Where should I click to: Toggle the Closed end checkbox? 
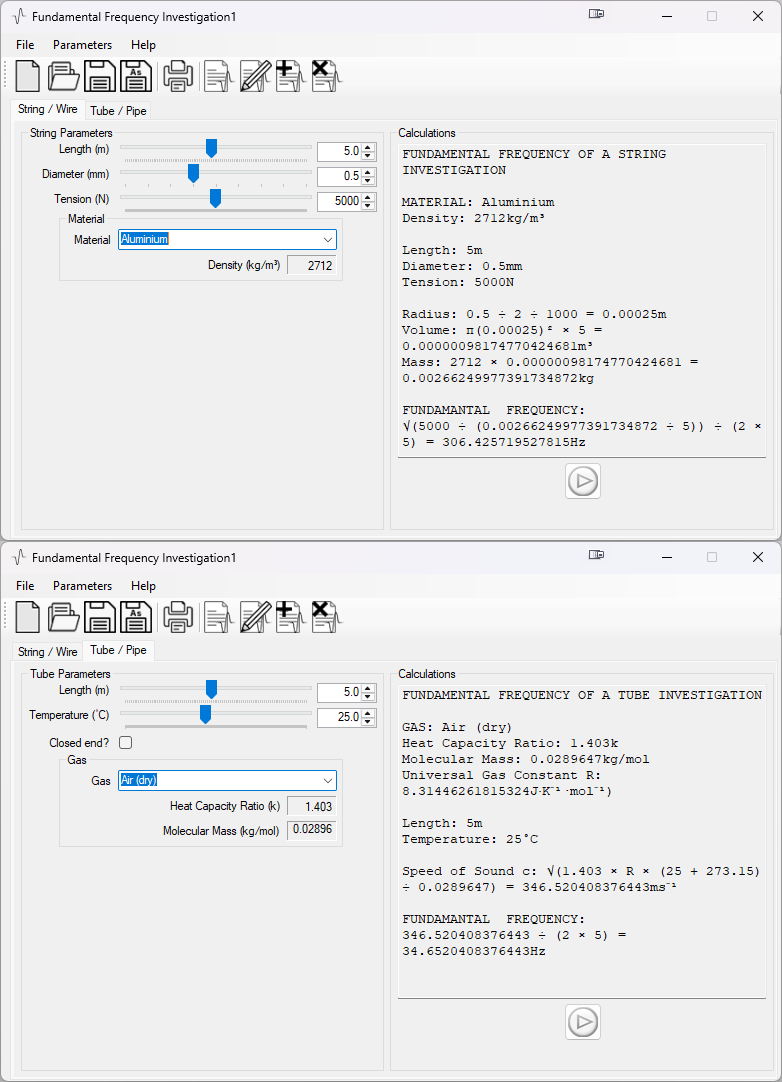126,743
